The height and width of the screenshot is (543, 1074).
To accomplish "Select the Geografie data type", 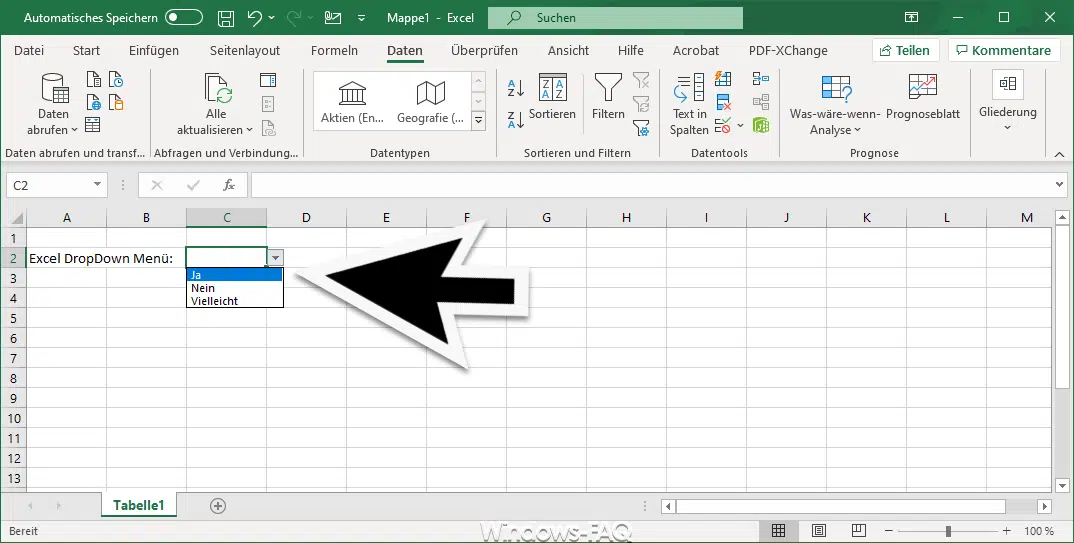I will tap(430, 103).
